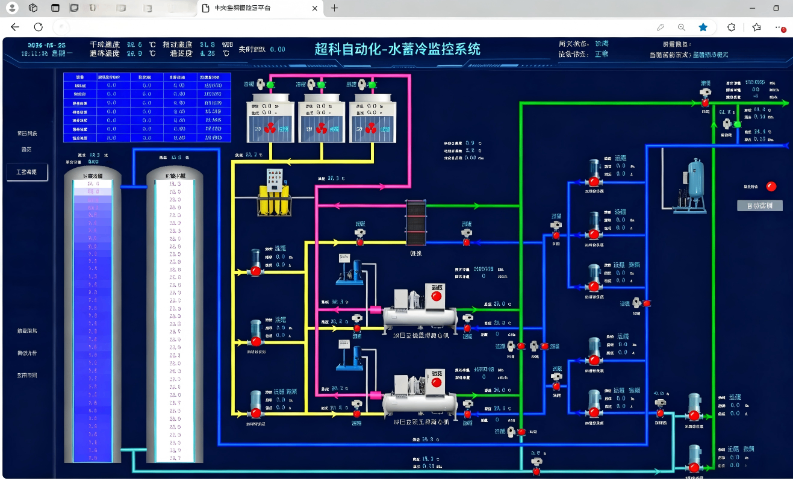Click the plate heat exchanger graphic
The image size is (793, 479).
[416, 223]
